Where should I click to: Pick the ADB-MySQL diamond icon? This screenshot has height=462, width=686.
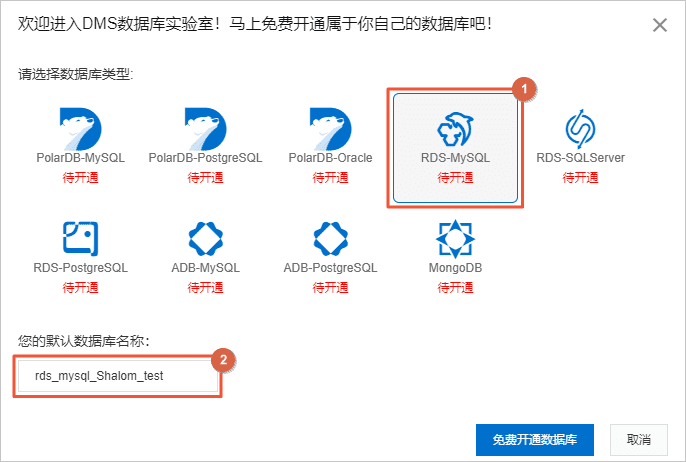click(x=206, y=238)
